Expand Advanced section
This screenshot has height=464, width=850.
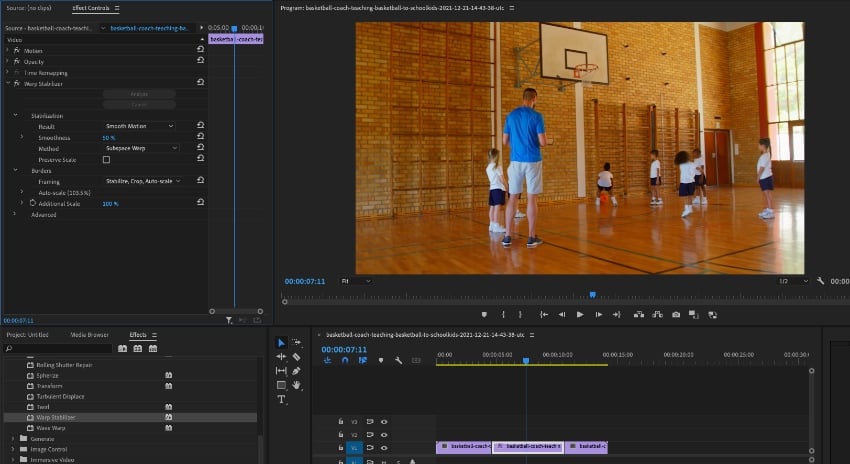coord(15,214)
